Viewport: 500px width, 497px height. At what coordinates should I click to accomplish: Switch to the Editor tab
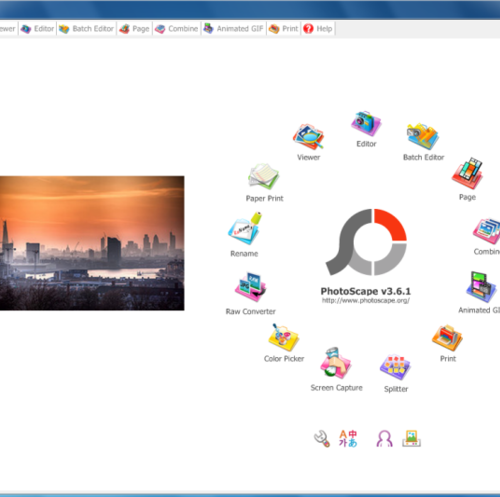click(x=37, y=29)
